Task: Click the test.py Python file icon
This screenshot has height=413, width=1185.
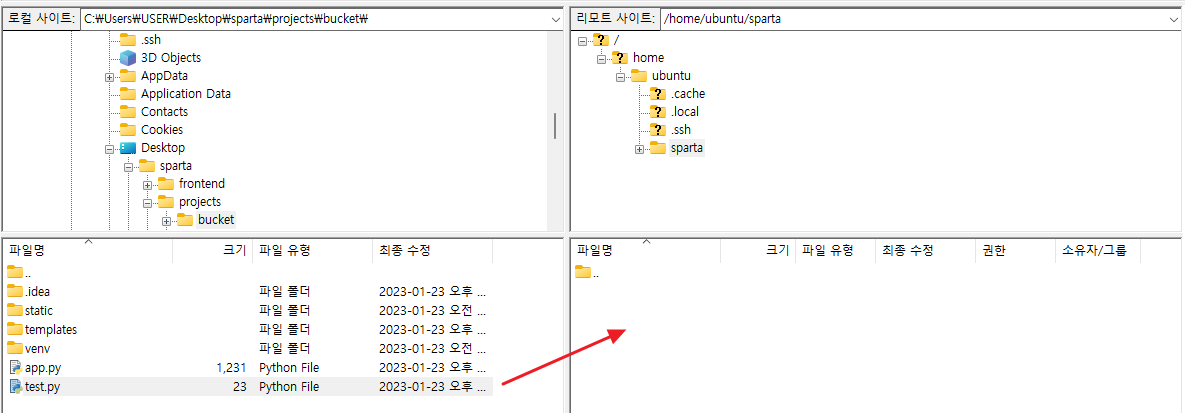Action: [16, 387]
